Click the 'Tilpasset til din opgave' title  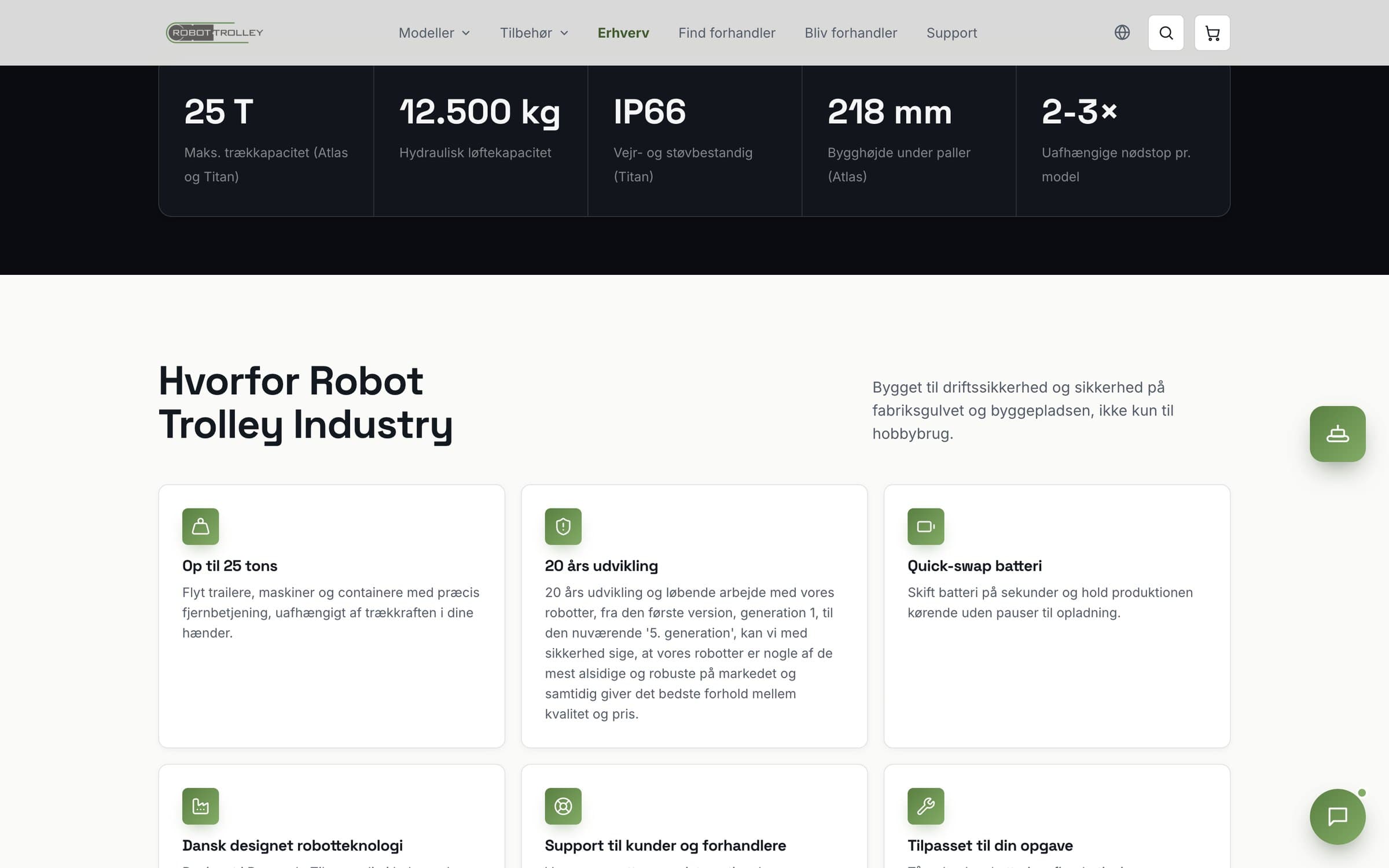coord(990,845)
